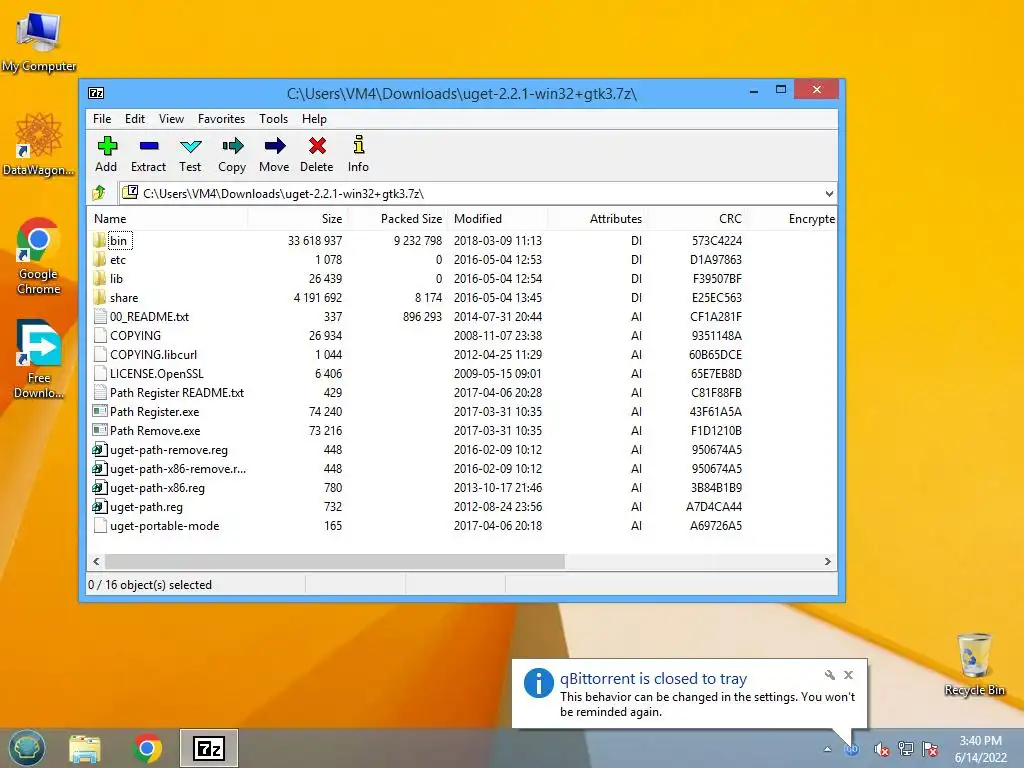
Task: Select the DataWagon desktop shortcut
Action: click(x=39, y=144)
